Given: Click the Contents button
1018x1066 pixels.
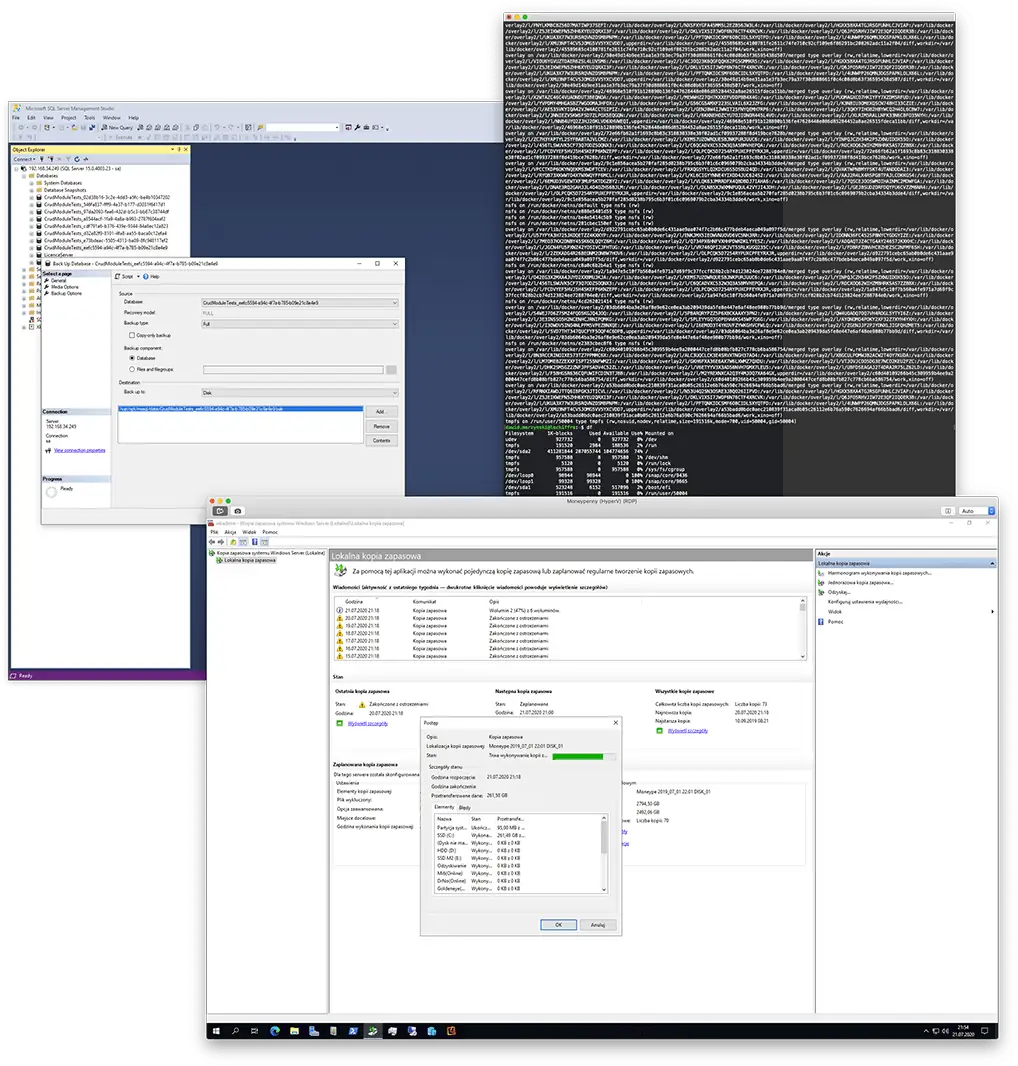Looking at the screenshot, I should coord(381,441).
